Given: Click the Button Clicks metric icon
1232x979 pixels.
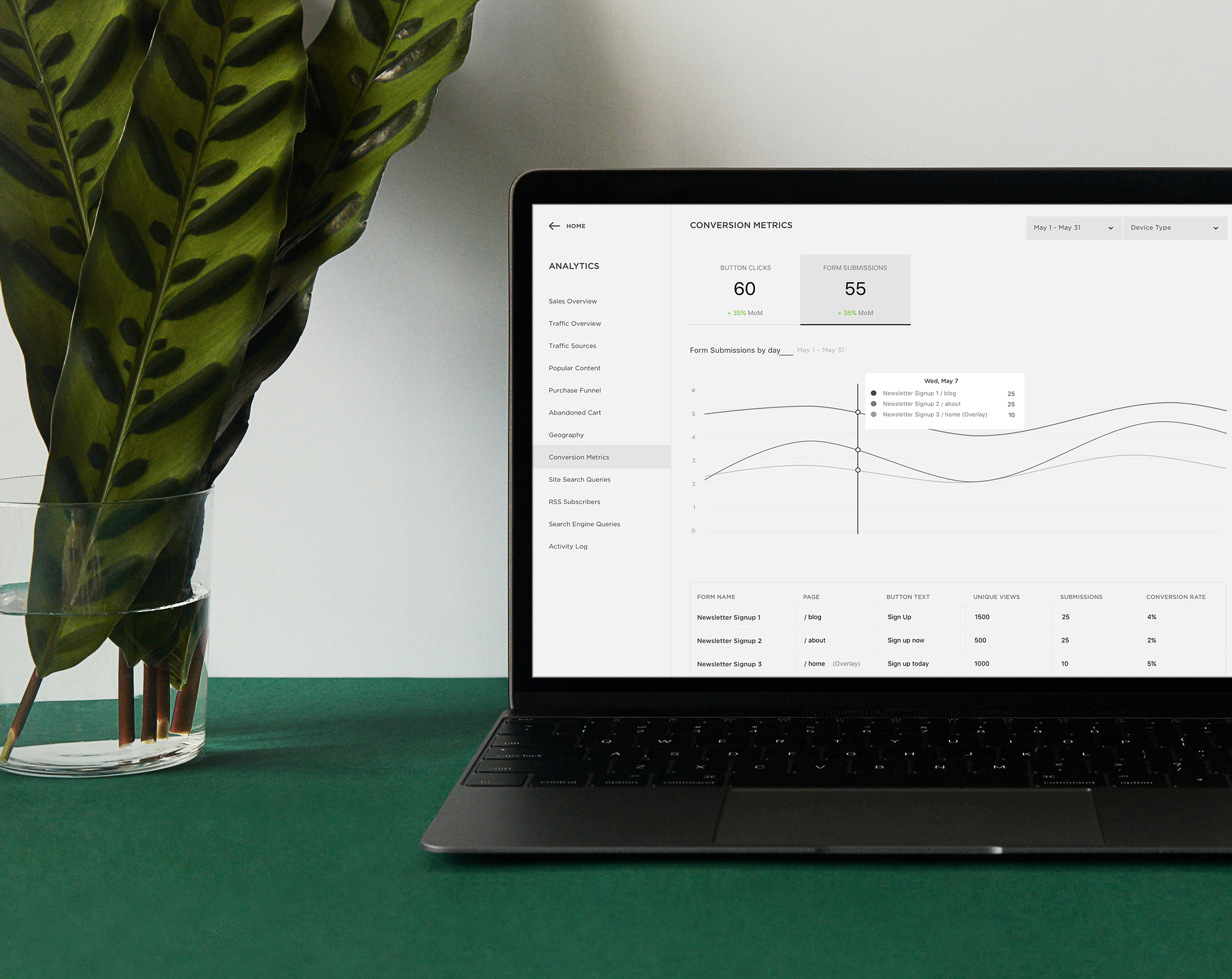Looking at the screenshot, I should 744,289.
